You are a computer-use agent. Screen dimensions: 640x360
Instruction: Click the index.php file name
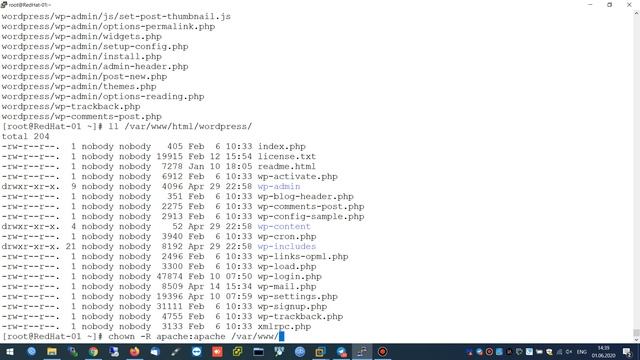pyautogui.click(x=282, y=147)
